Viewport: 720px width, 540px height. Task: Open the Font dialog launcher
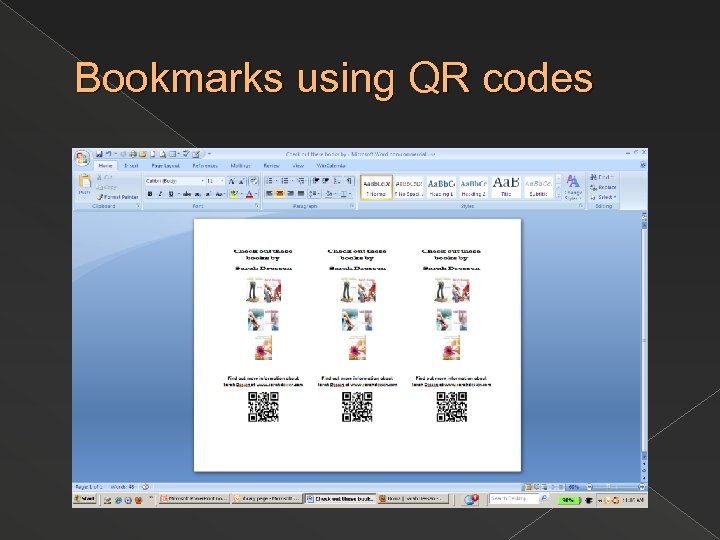pyautogui.click(x=257, y=206)
